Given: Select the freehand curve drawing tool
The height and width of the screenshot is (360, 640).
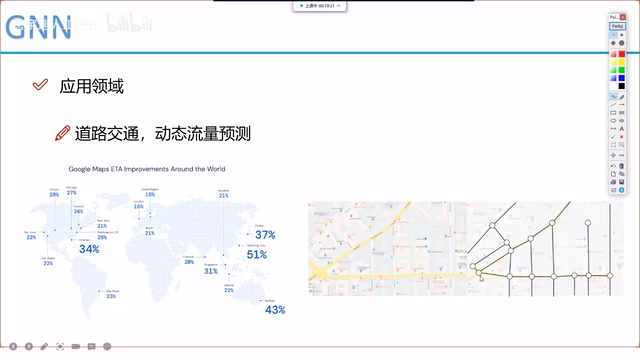Looking at the screenshot, I should (x=613, y=97).
